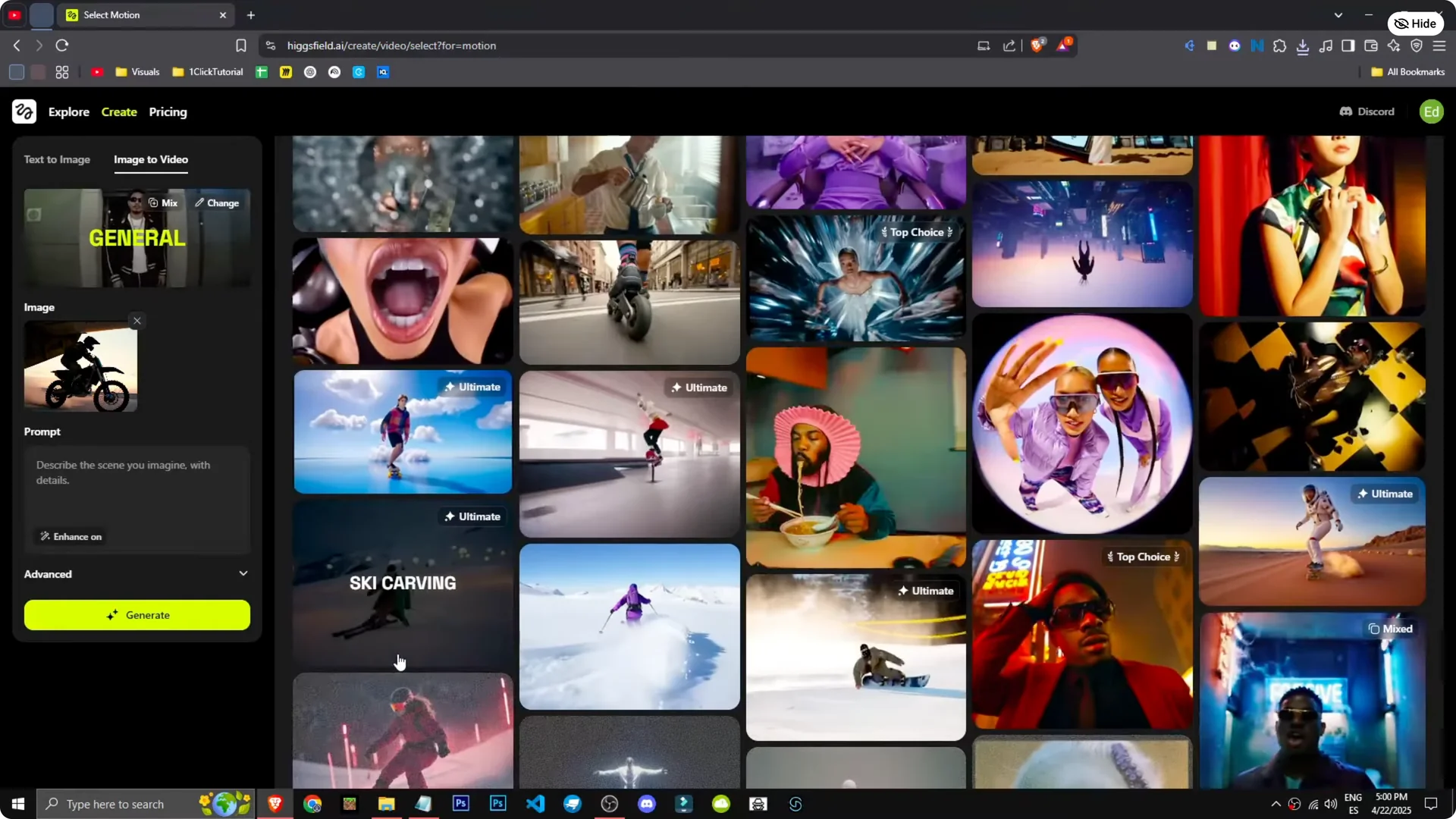
Task: Open the browser Extensions puzzle icon
Action: click(x=1280, y=45)
